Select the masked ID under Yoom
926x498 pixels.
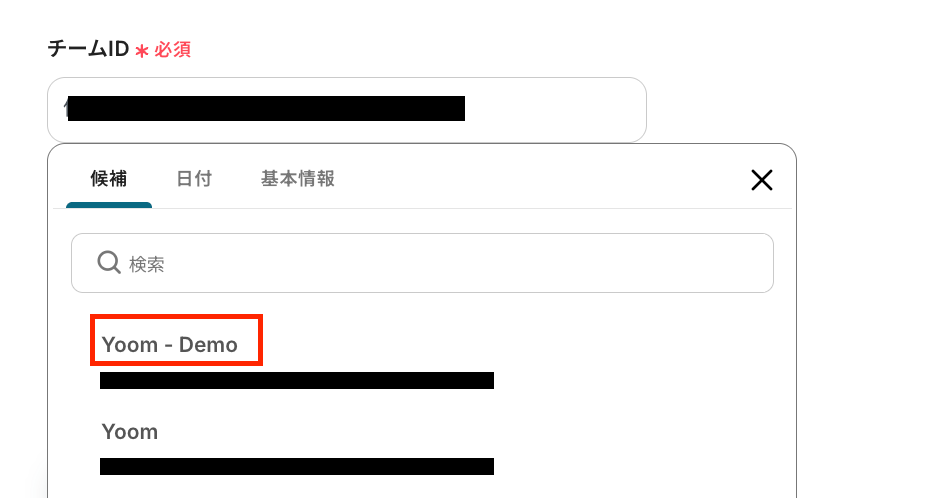pos(297,466)
